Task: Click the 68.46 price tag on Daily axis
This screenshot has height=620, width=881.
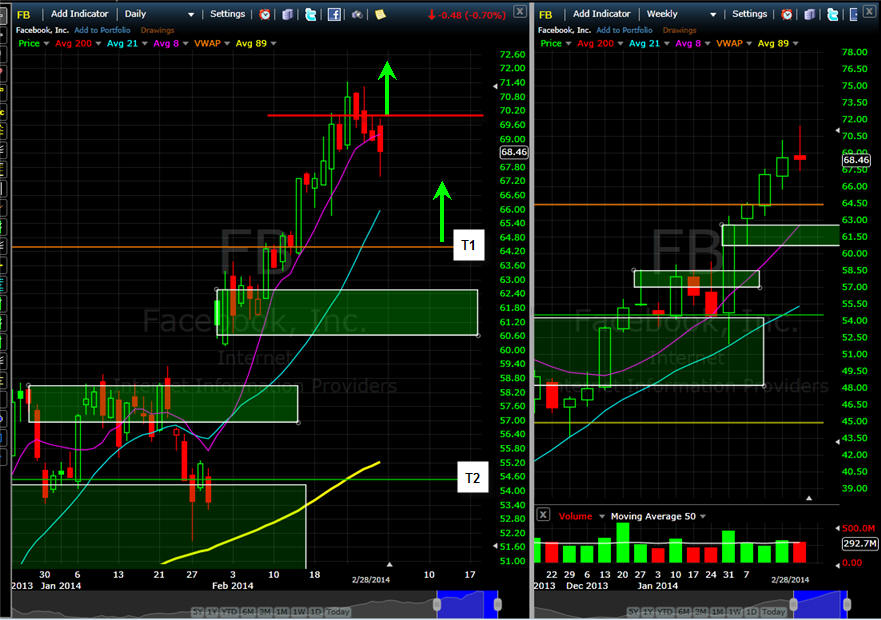Action: [x=514, y=152]
